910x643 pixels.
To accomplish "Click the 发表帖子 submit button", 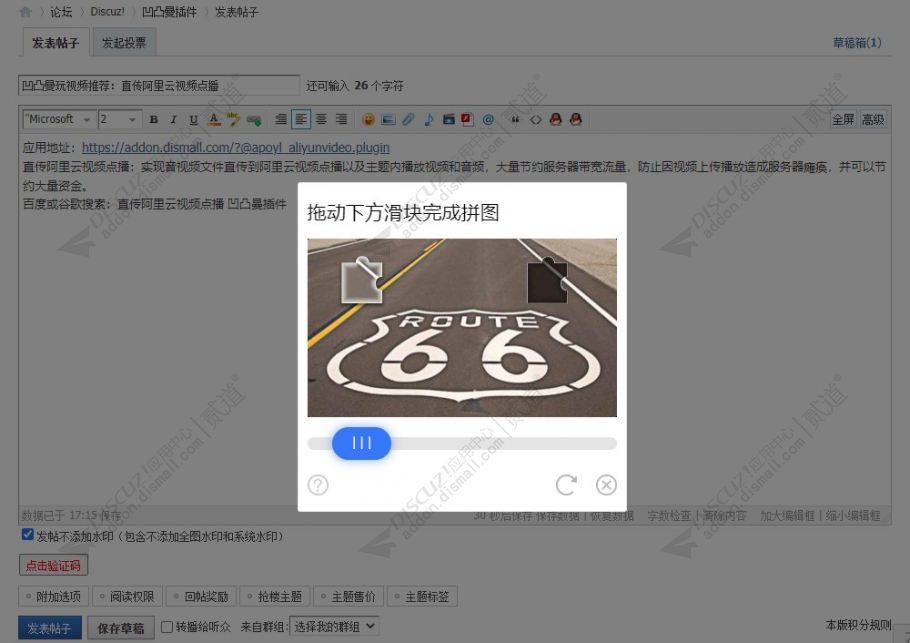I will [x=49, y=628].
